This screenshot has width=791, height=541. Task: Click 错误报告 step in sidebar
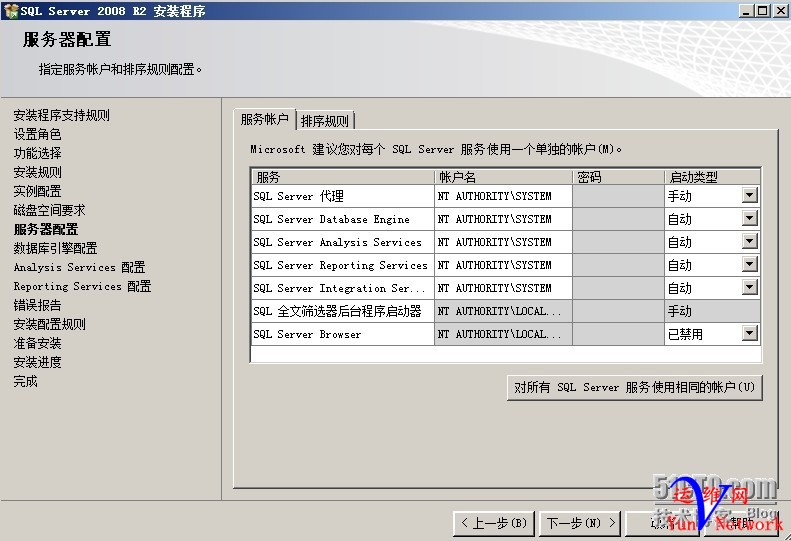[x=37, y=305]
